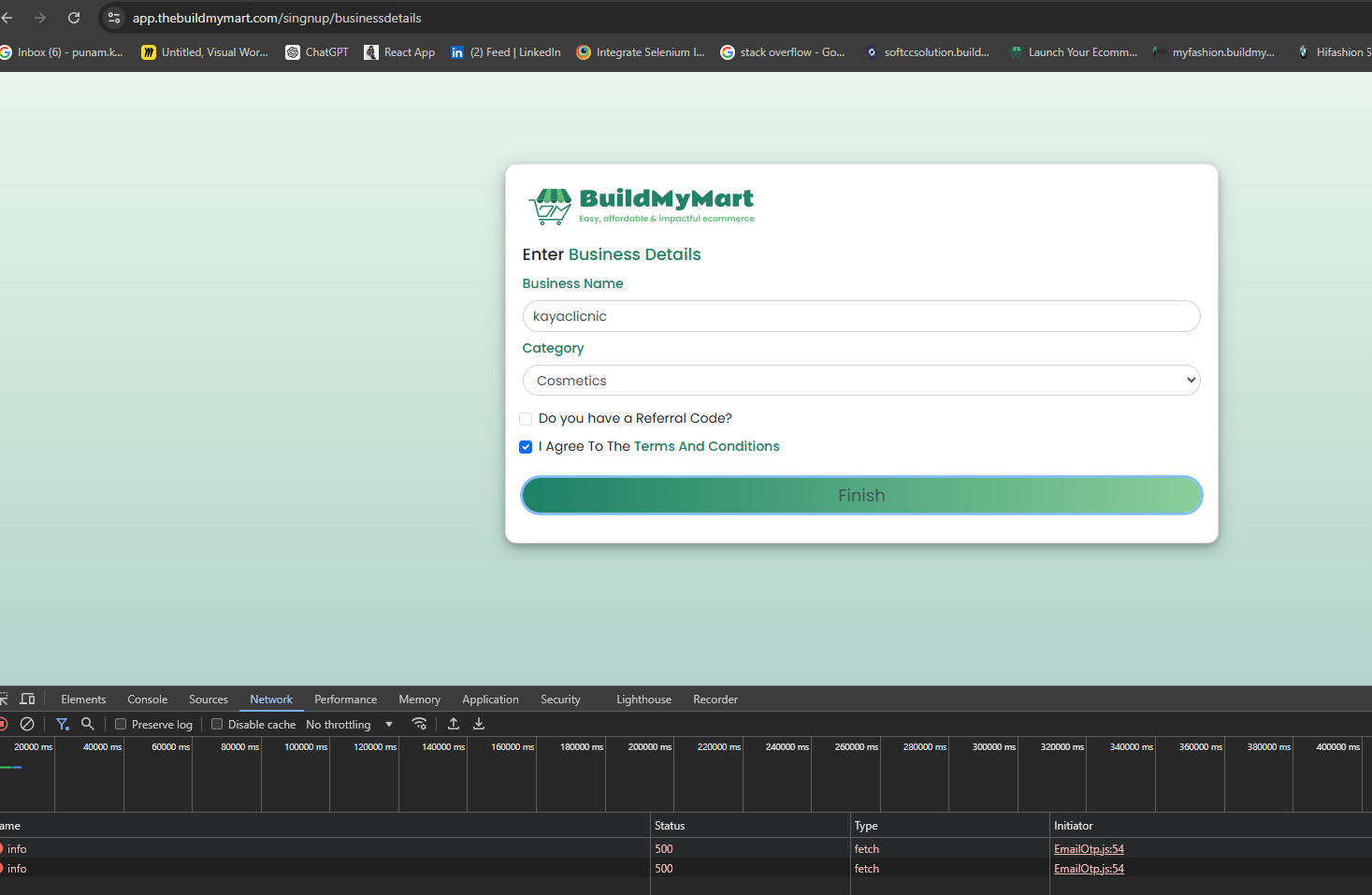Viewport: 1372px width, 895px height.
Task: Open the Application tab
Action: (x=490, y=700)
